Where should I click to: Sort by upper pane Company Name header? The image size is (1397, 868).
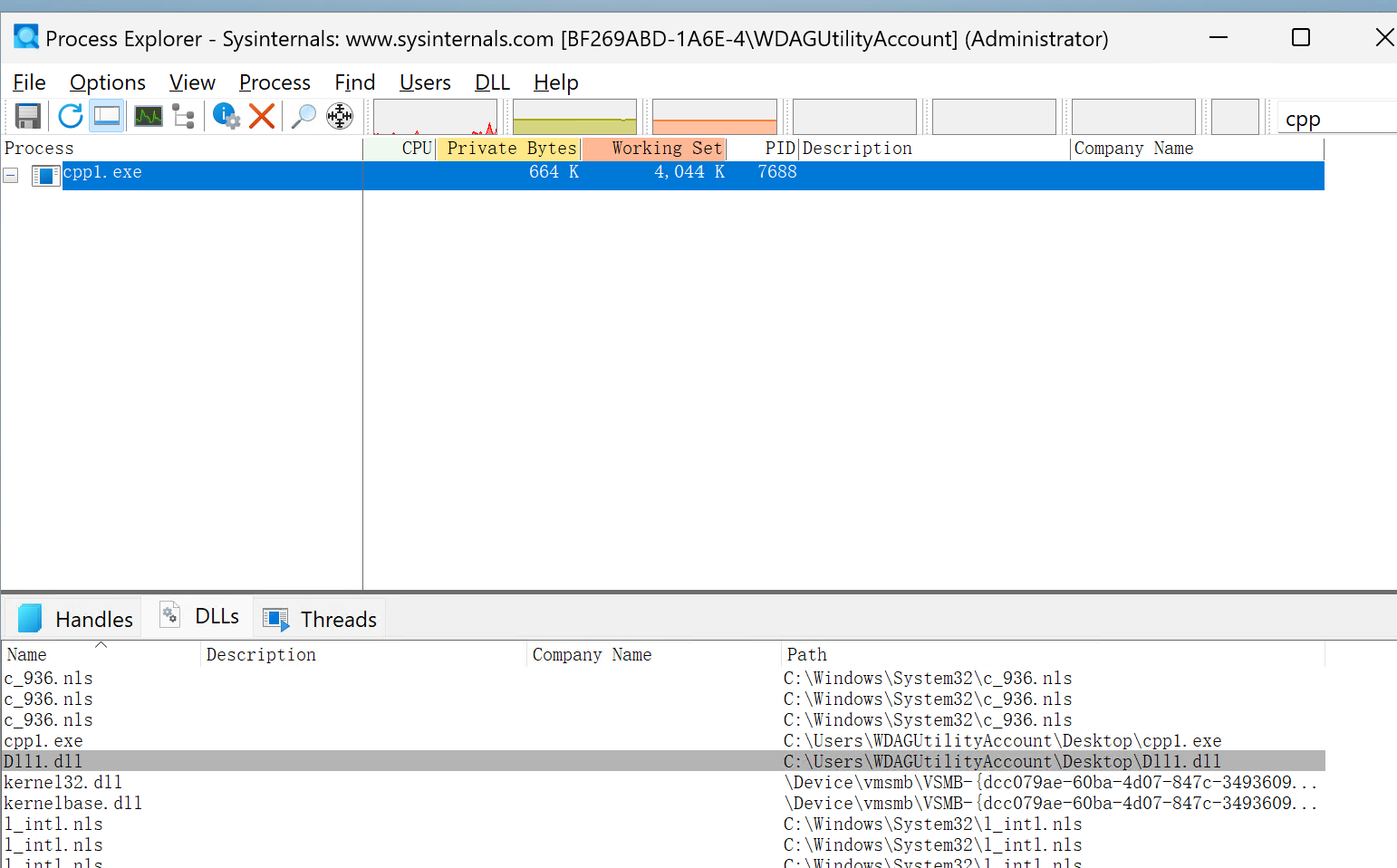pyautogui.click(x=1198, y=149)
